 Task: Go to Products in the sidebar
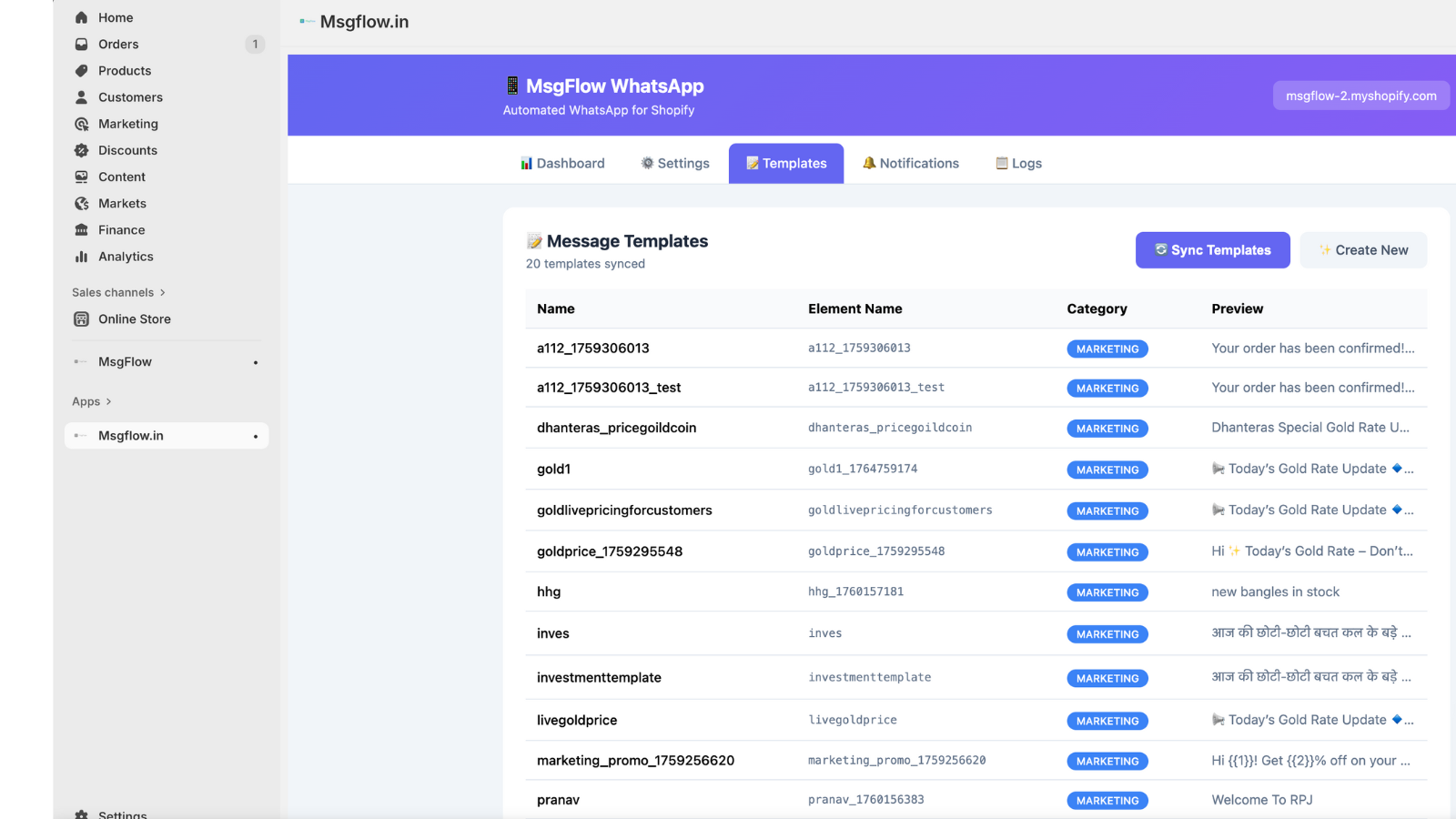[125, 71]
